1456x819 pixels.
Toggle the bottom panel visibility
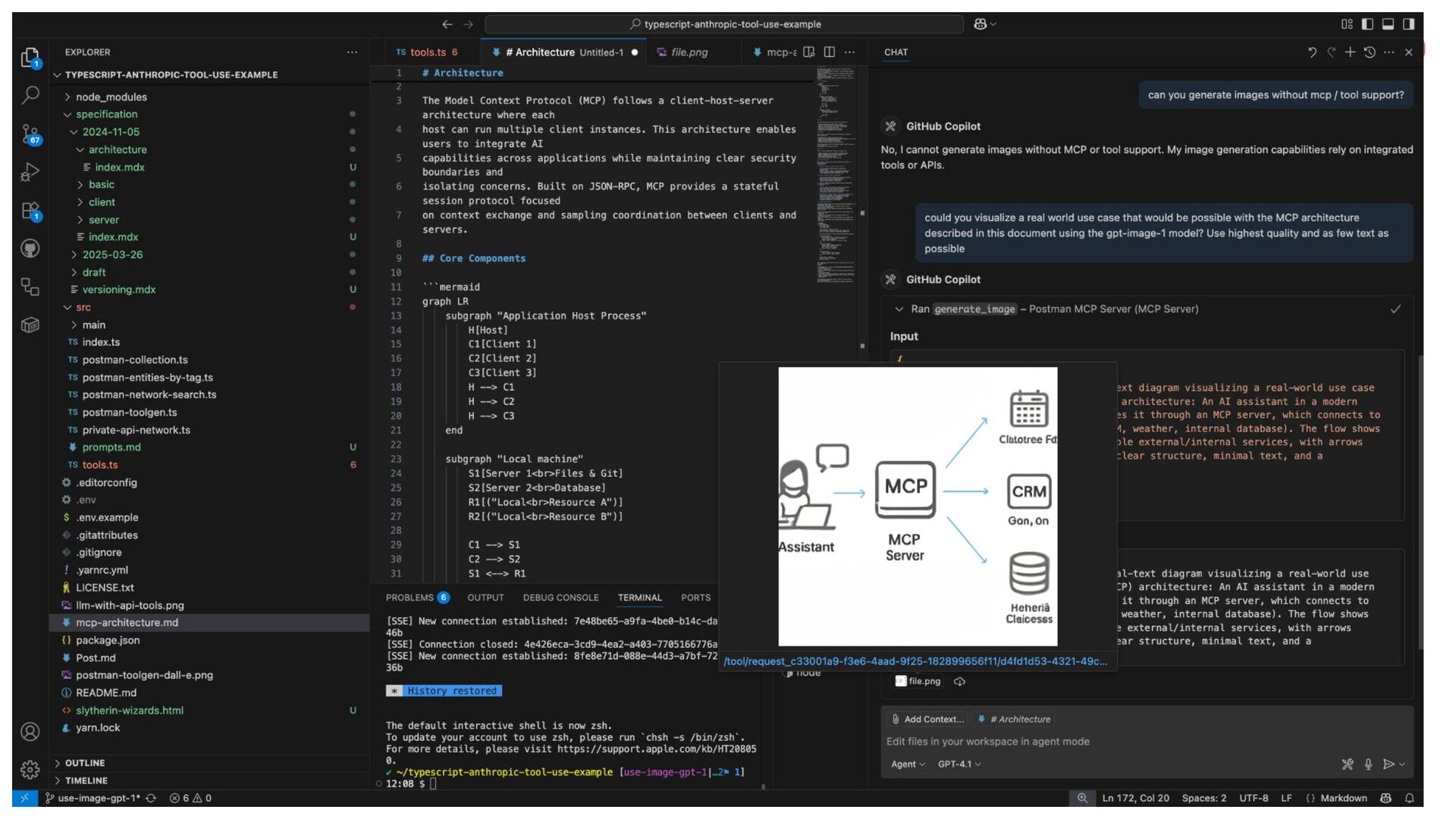(1388, 24)
